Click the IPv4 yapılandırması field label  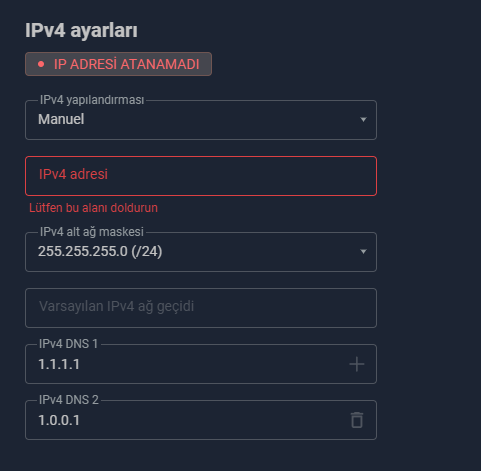coord(92,100)
